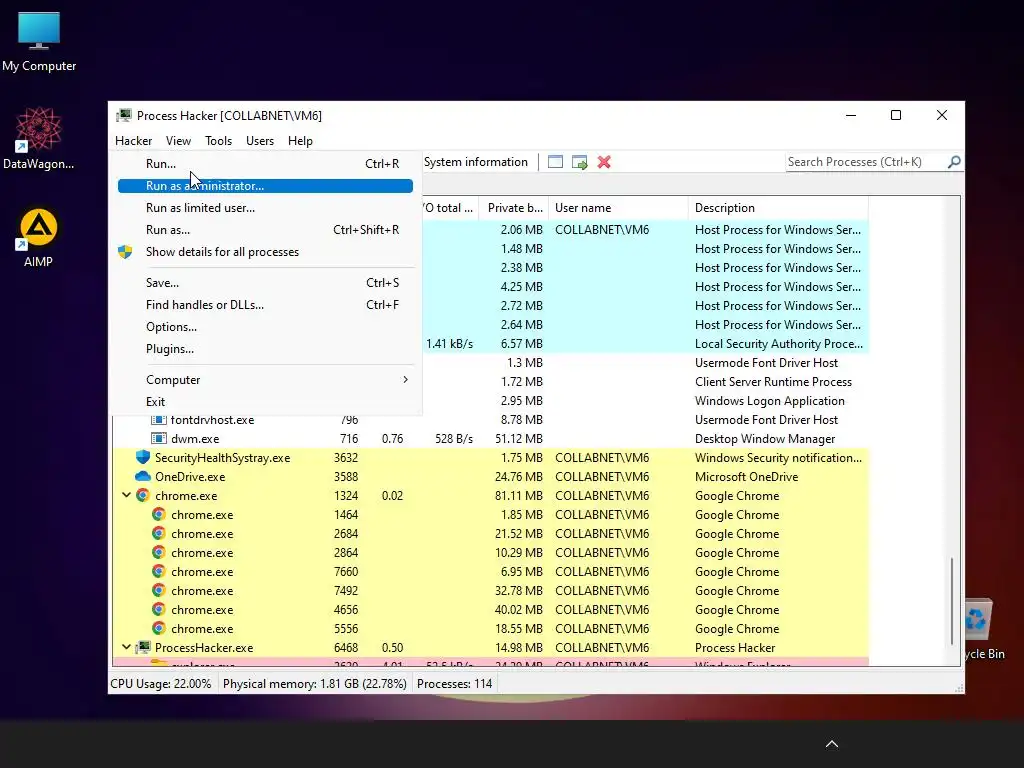
Task: Focus the Search Processes input field
Action: pos(867,162)
